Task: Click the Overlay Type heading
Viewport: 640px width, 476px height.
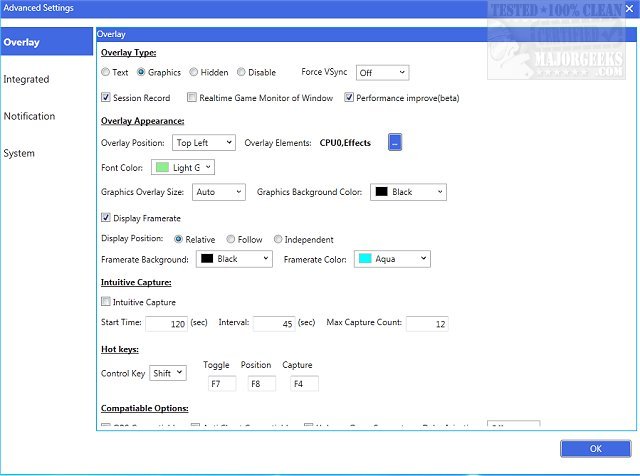Action: [x=129, y=53]
